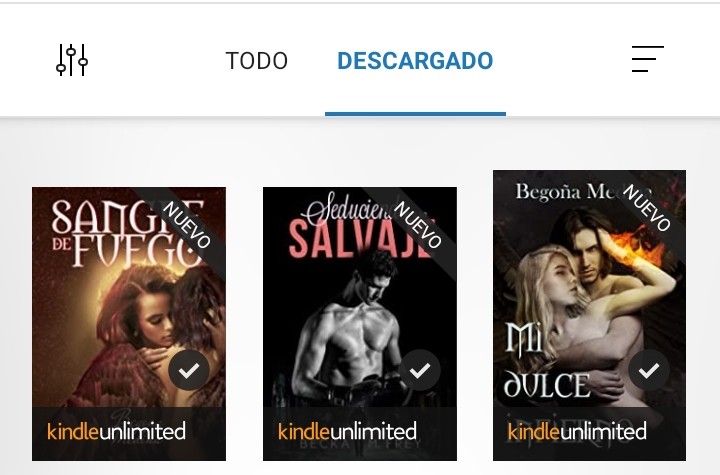Tap kindleunlimited banner under Salvaje book
This screenshot has width=720, height=475.
360,433
